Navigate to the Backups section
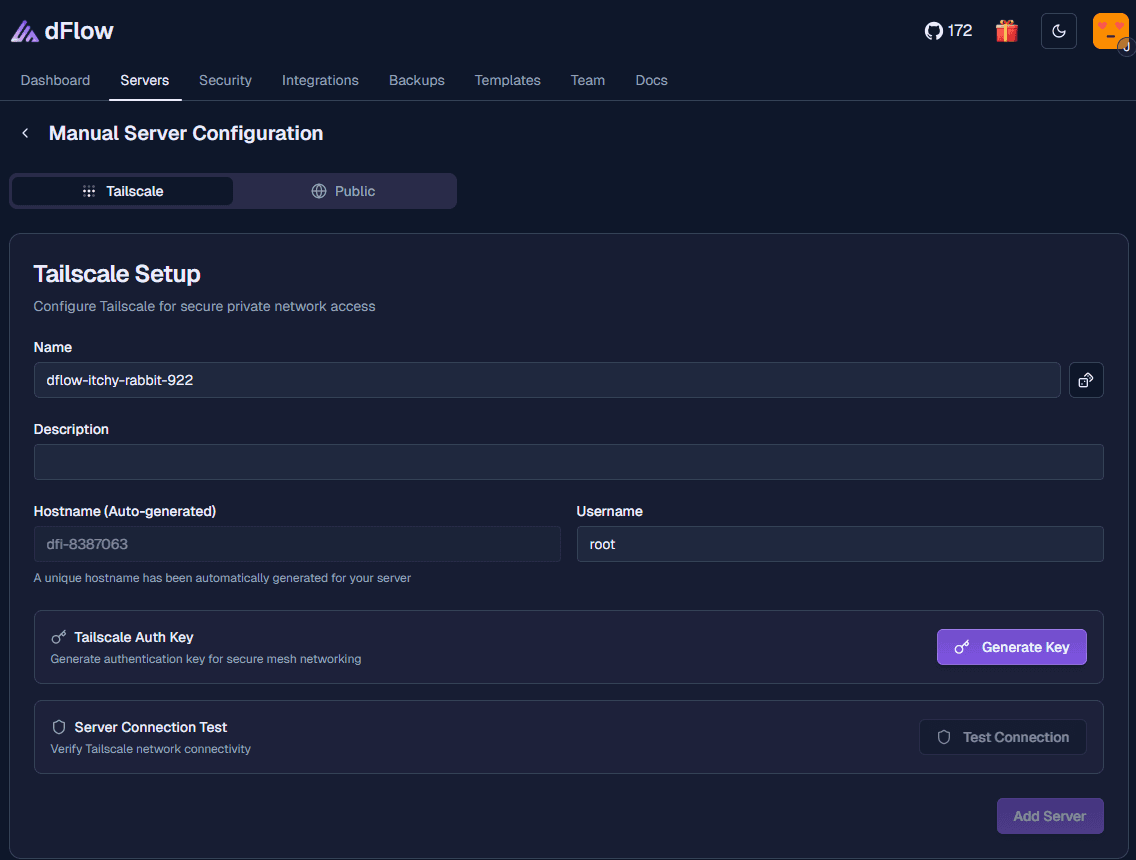 [416, 80]
